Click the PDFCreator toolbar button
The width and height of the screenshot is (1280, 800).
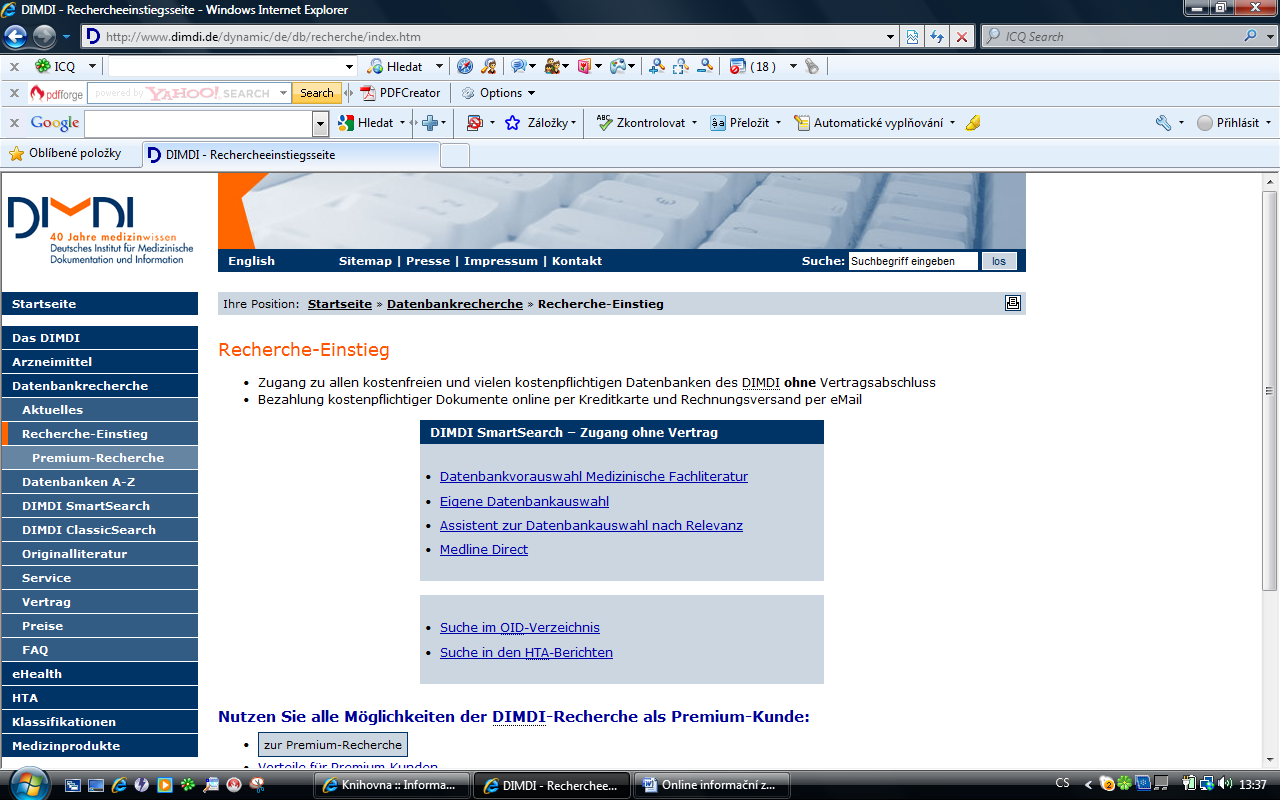coord(401,93)
